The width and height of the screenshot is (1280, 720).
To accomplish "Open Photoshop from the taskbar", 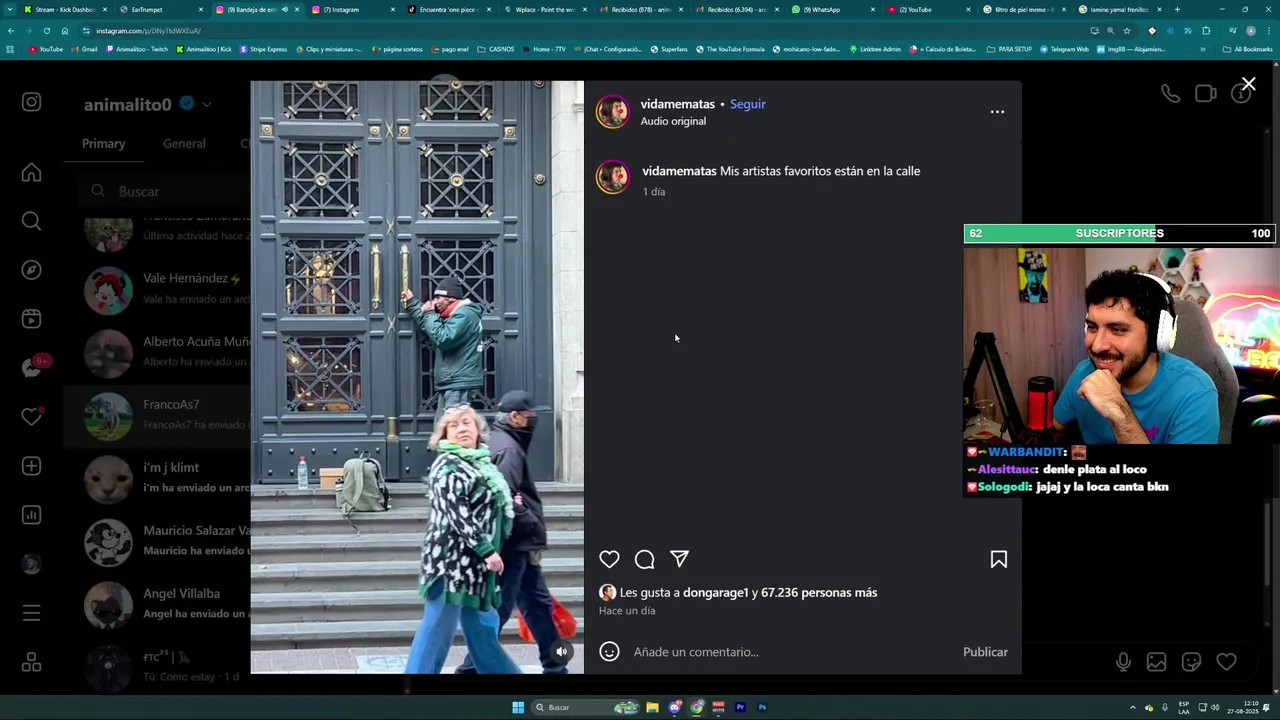I will tap(762, 707).
